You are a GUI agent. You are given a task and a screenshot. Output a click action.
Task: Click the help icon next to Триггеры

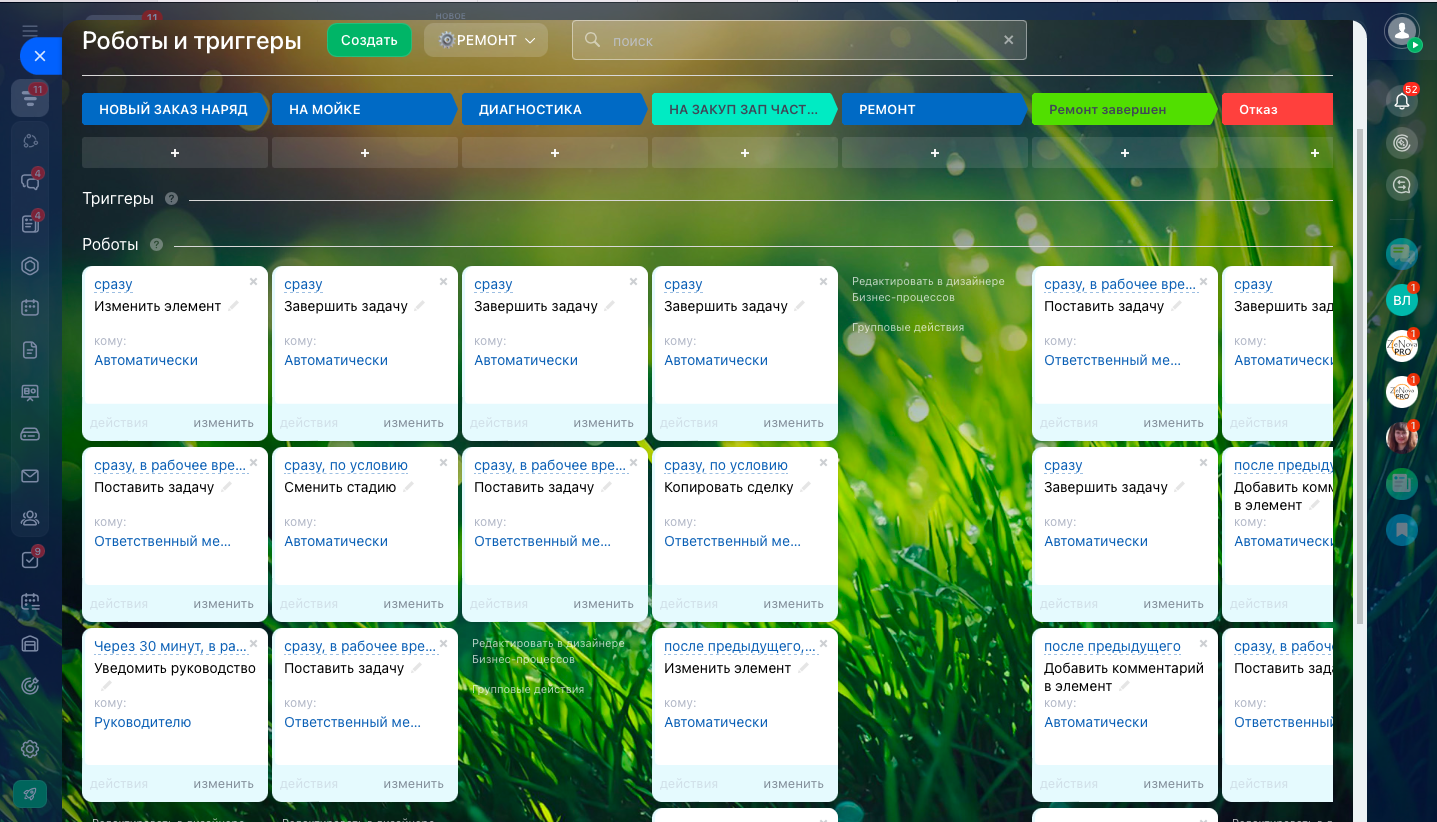(x=171, y=199)
